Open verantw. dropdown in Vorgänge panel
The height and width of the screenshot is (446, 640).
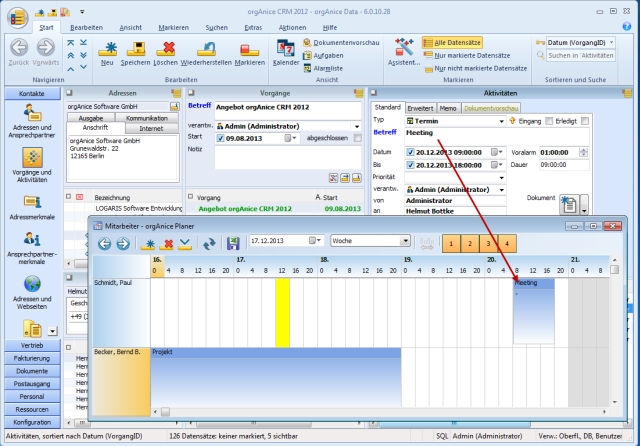357,126
